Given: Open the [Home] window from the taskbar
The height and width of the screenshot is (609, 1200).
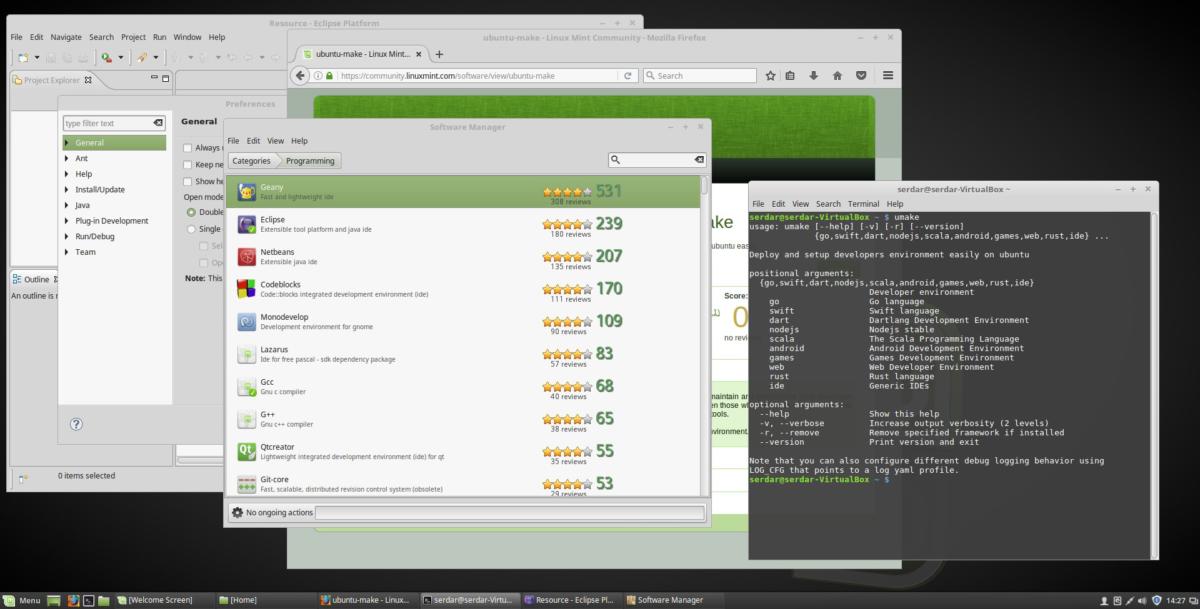Looking at the screenshot, I should [x=240, y=600].
